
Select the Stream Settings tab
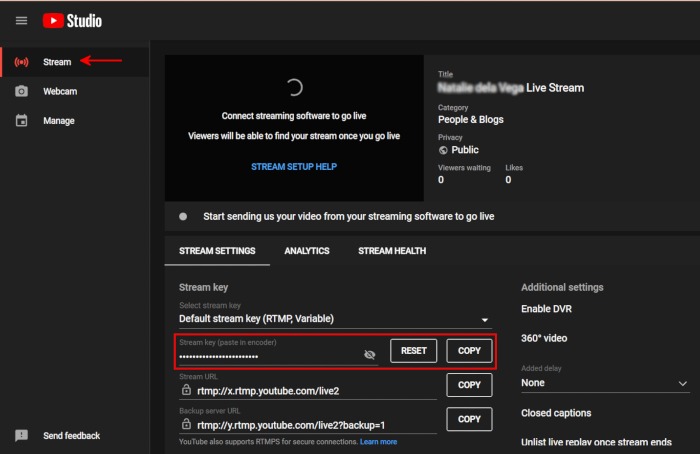pyautogui.click(x=217, y=251)
